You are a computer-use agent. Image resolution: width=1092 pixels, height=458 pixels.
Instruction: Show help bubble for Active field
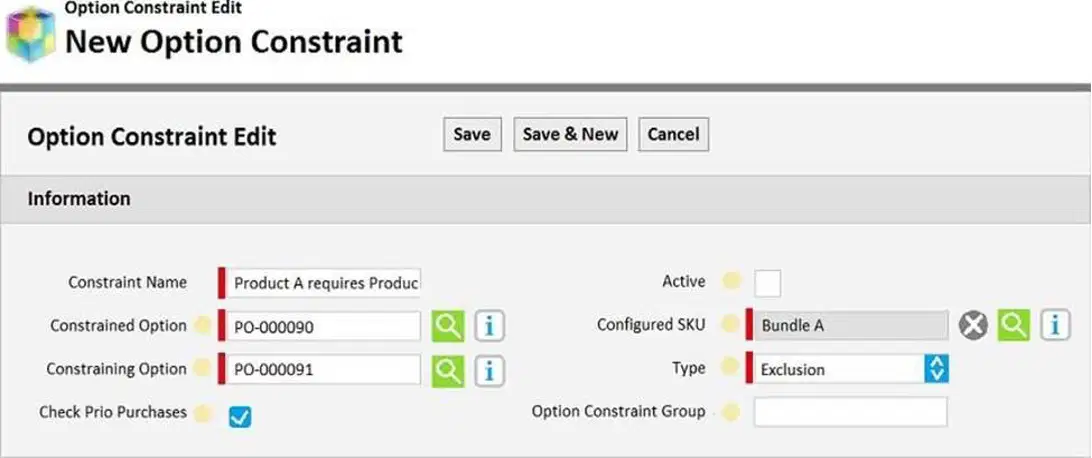pos(731,281)
